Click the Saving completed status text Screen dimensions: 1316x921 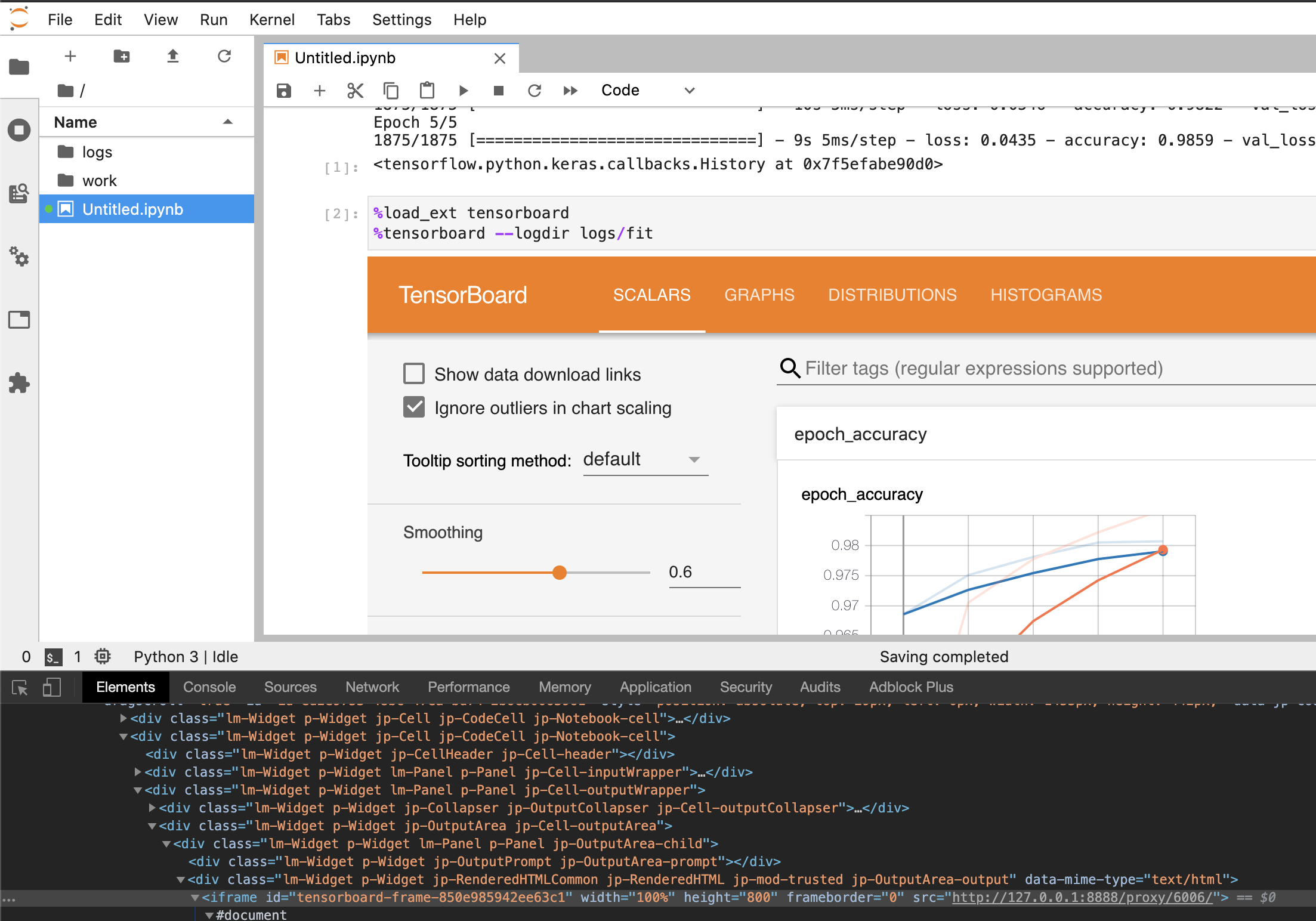point(944,657)
